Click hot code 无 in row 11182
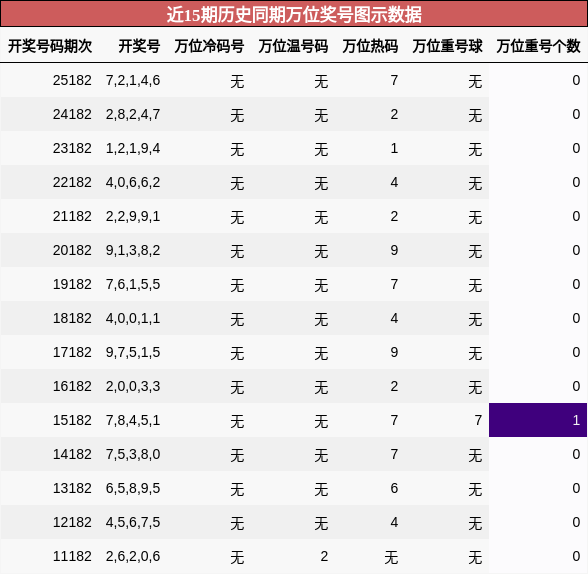588x574 pixels. [x=391, y=558]
